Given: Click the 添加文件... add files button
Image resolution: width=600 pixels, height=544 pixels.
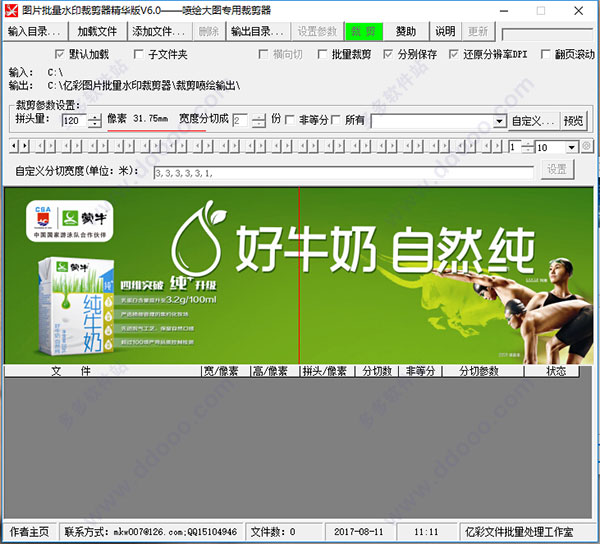Looking at the screenshot, I should 159,31.
